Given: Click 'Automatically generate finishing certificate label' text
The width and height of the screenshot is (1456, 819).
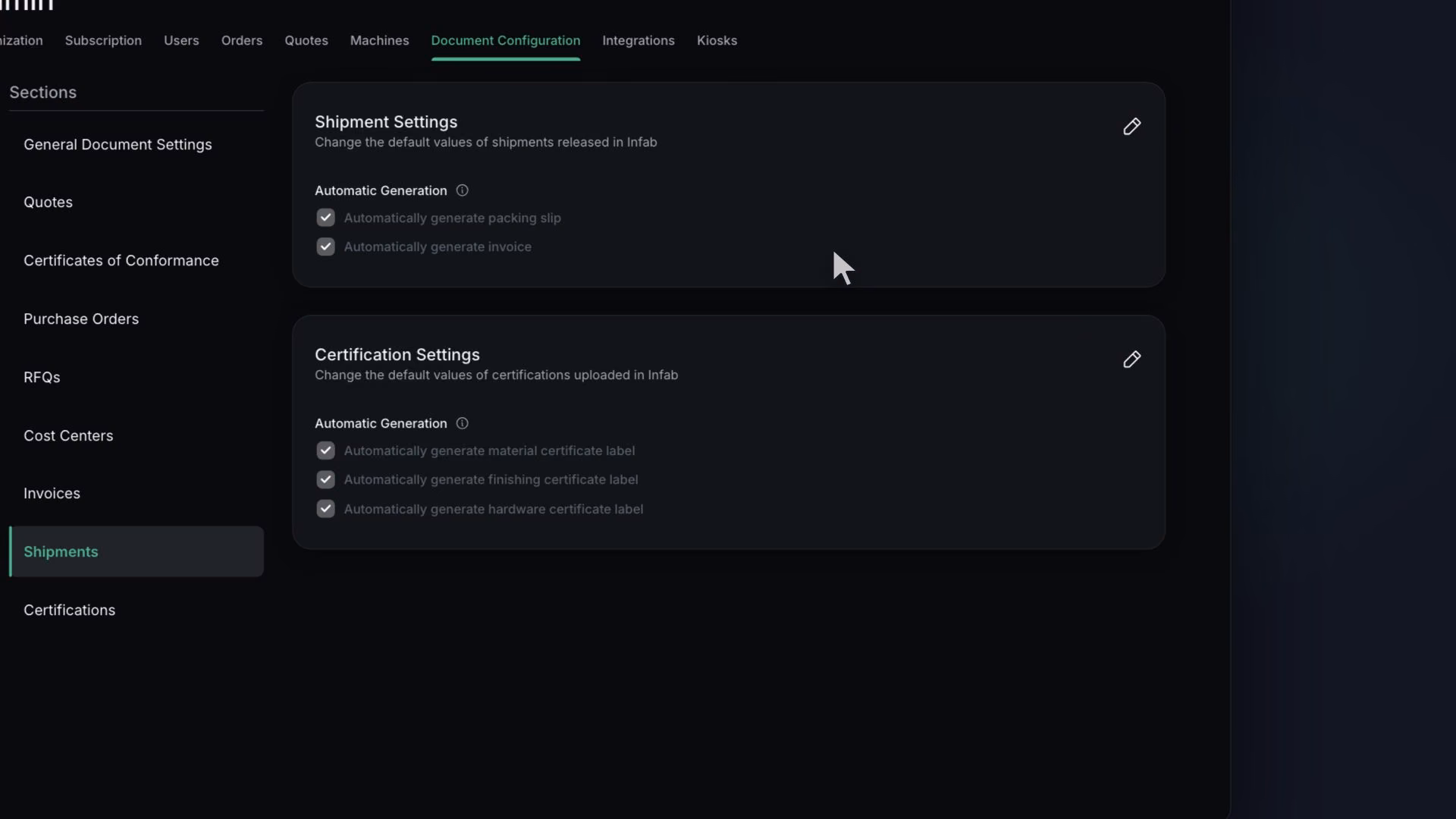Looking at the screenshot, I should [491, 480].
